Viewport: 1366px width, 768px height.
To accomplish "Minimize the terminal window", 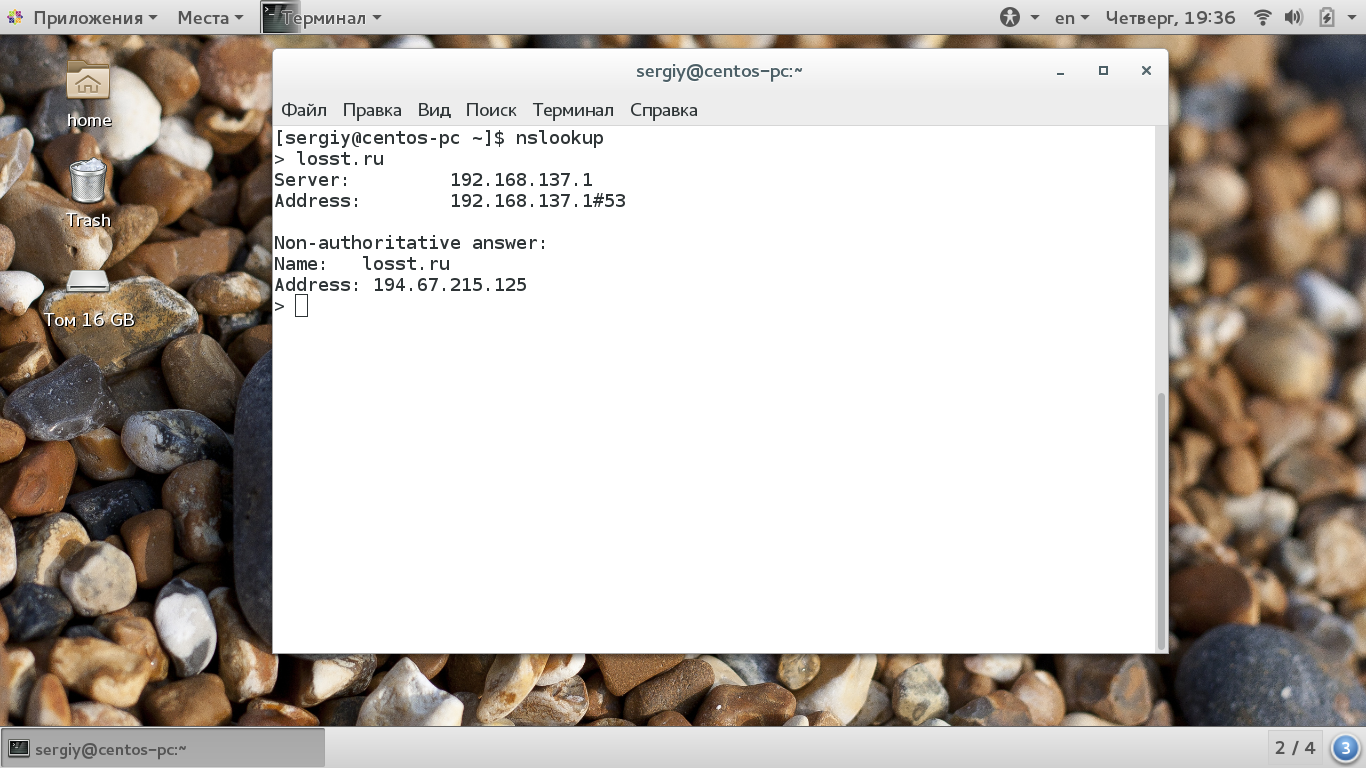I will click(1060, 71).
